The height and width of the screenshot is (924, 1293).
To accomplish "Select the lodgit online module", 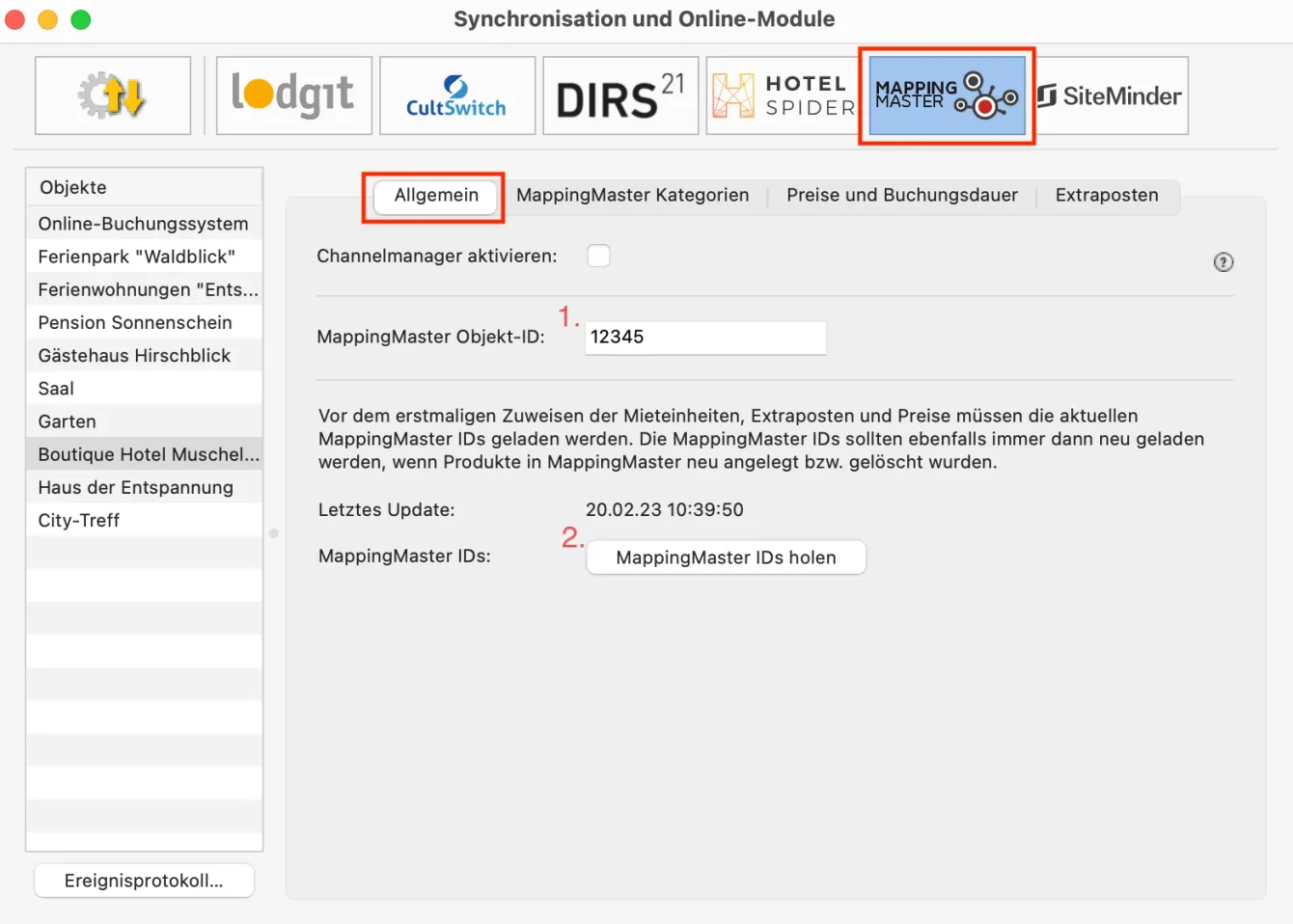I will (x=294, y=95).
